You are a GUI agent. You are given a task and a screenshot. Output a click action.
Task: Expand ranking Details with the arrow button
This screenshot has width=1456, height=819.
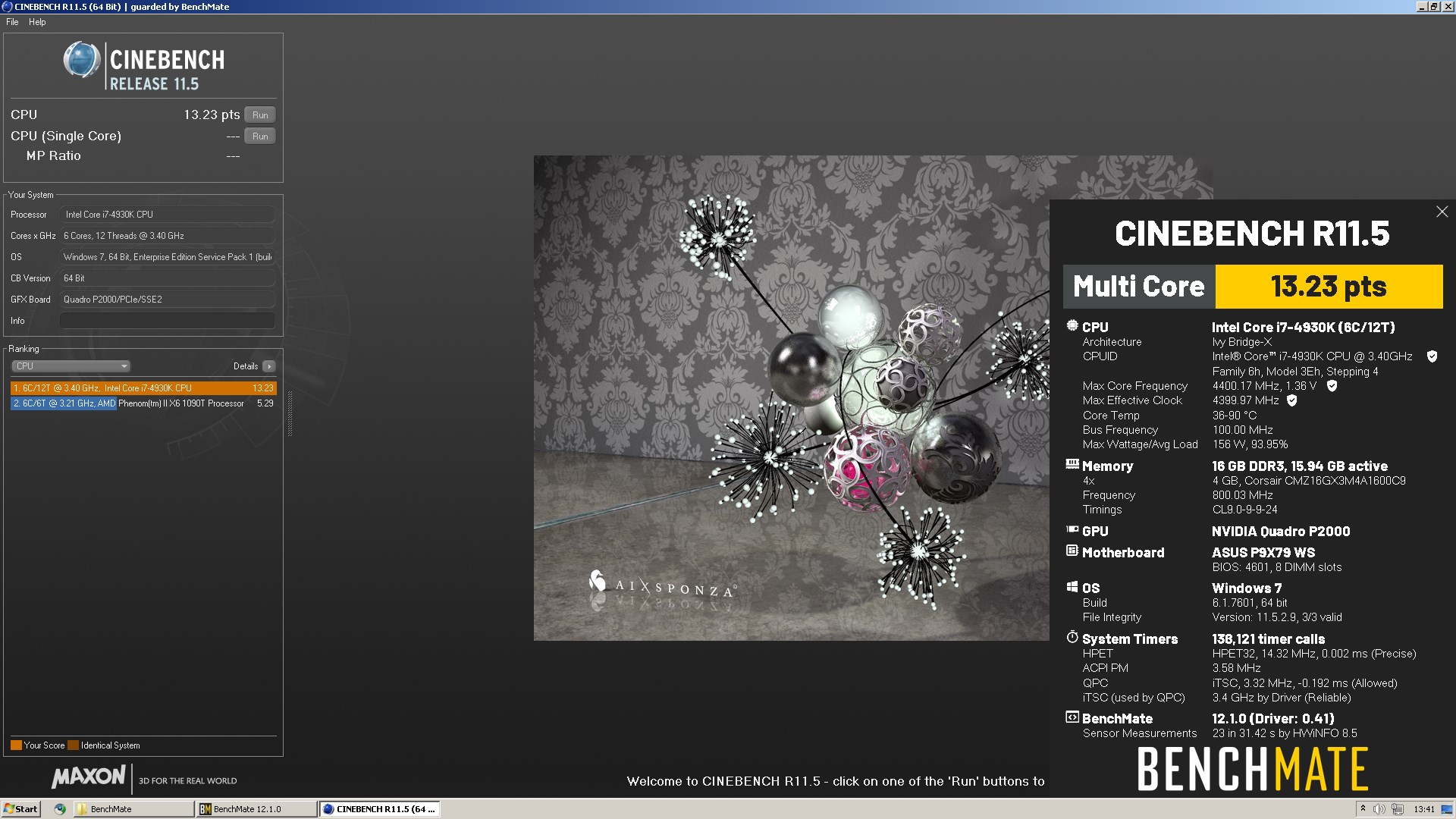coord(269,366)
